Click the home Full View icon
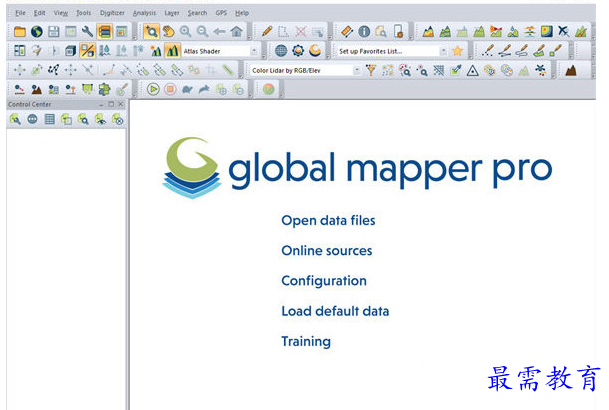The height and width of the screenshot is (410, 609). click(236, 31)
